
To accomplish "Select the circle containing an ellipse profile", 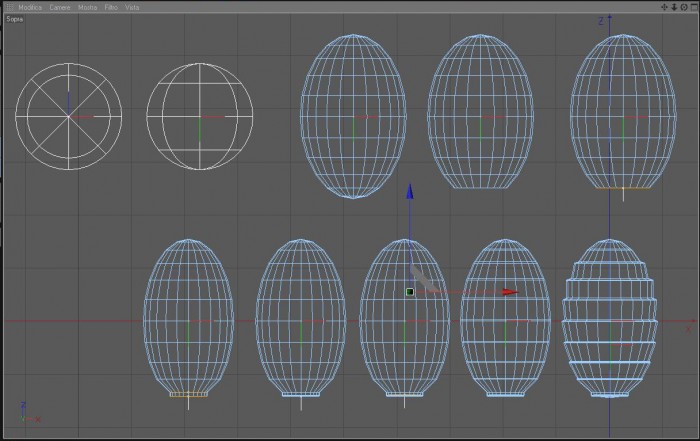I will 200,116.
